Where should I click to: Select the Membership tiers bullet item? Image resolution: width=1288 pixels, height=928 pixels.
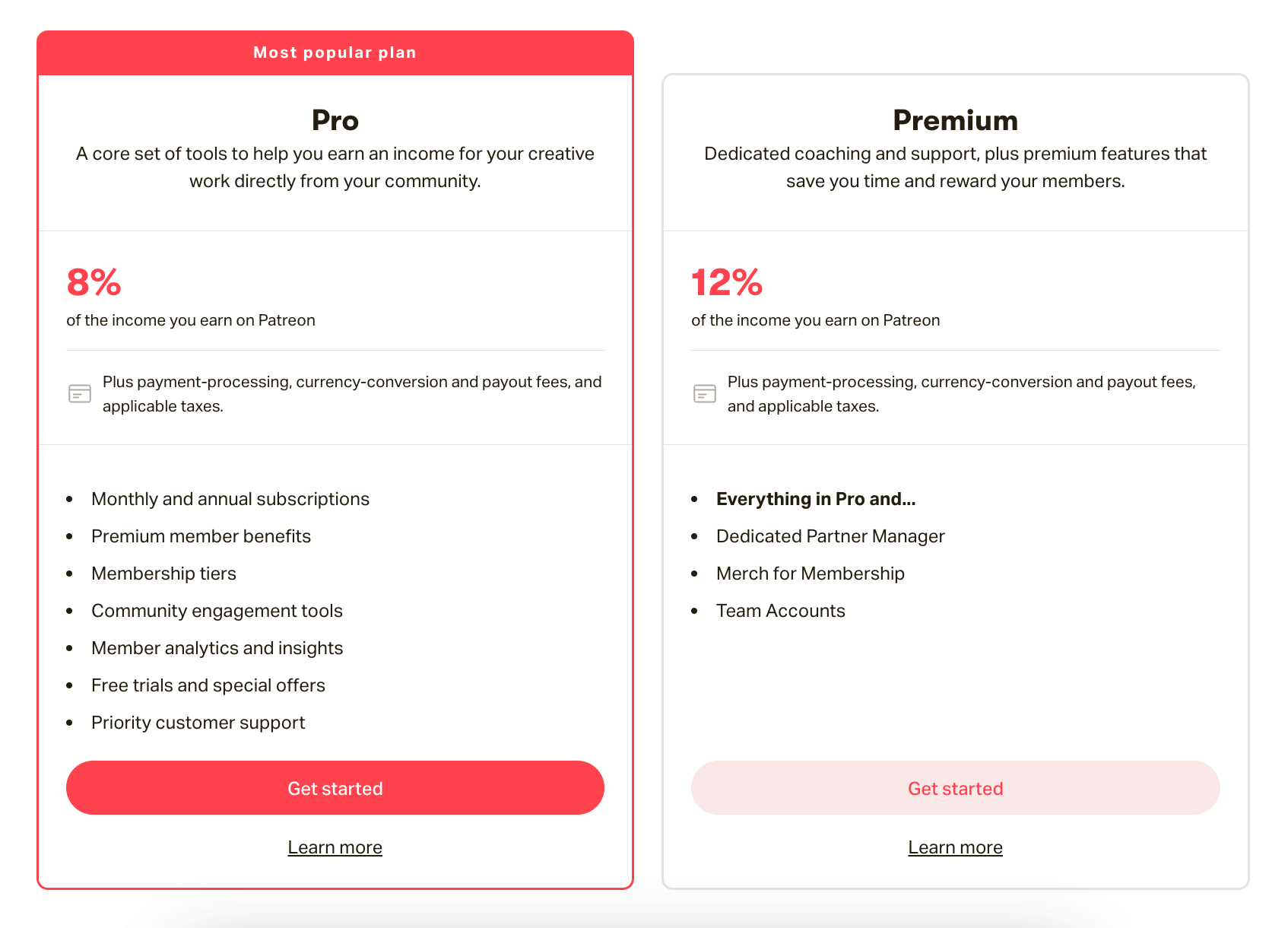163,573
